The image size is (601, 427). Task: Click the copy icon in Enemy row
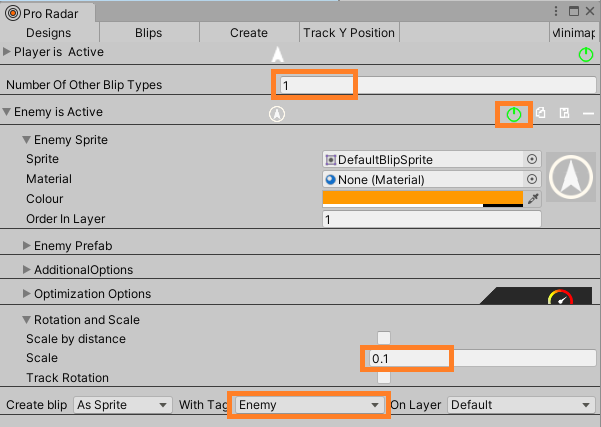point(540,113)
